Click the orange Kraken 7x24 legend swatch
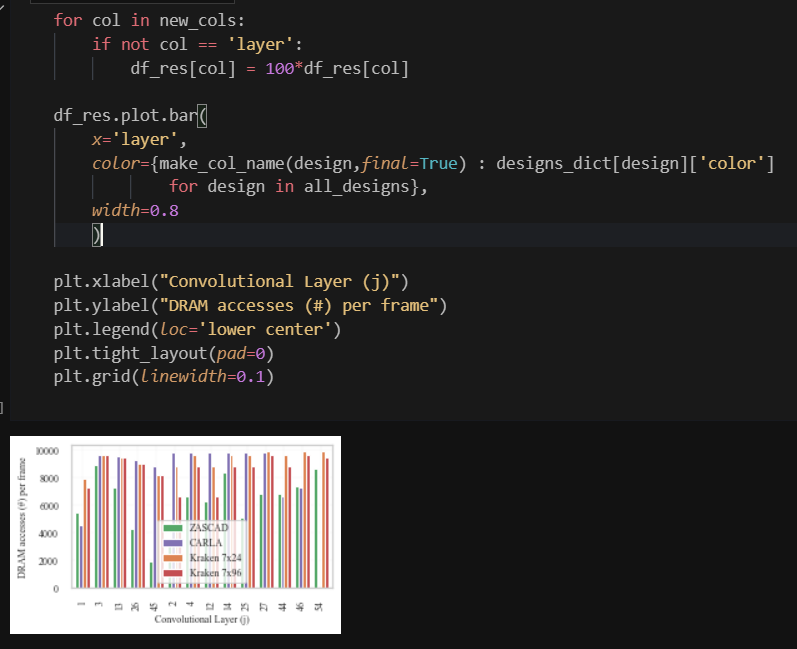 pos(173,557)
